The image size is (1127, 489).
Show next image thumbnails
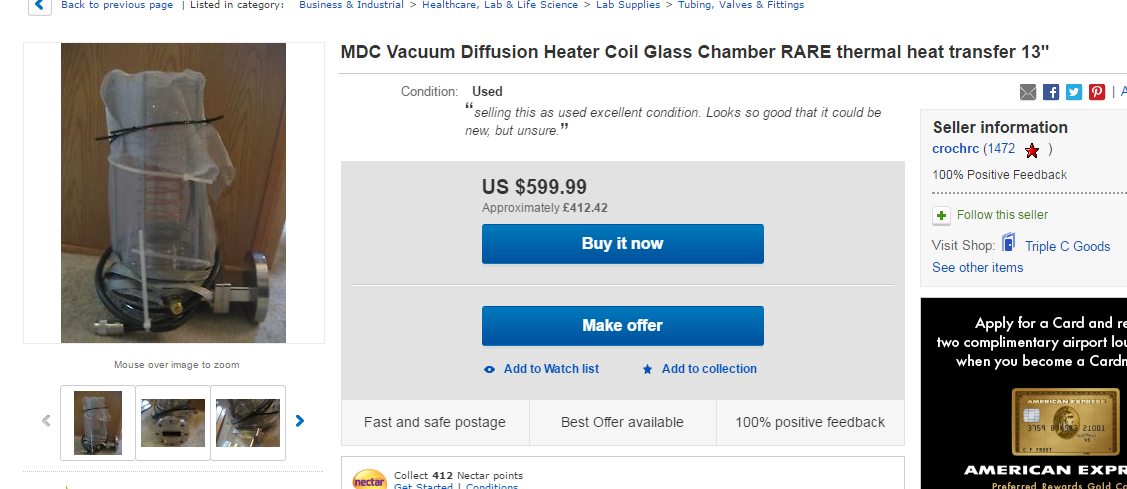point(299,421)
